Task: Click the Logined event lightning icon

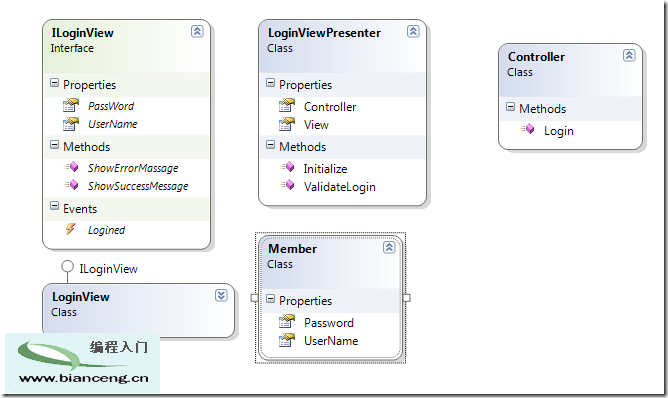Action: click(70, 229)
